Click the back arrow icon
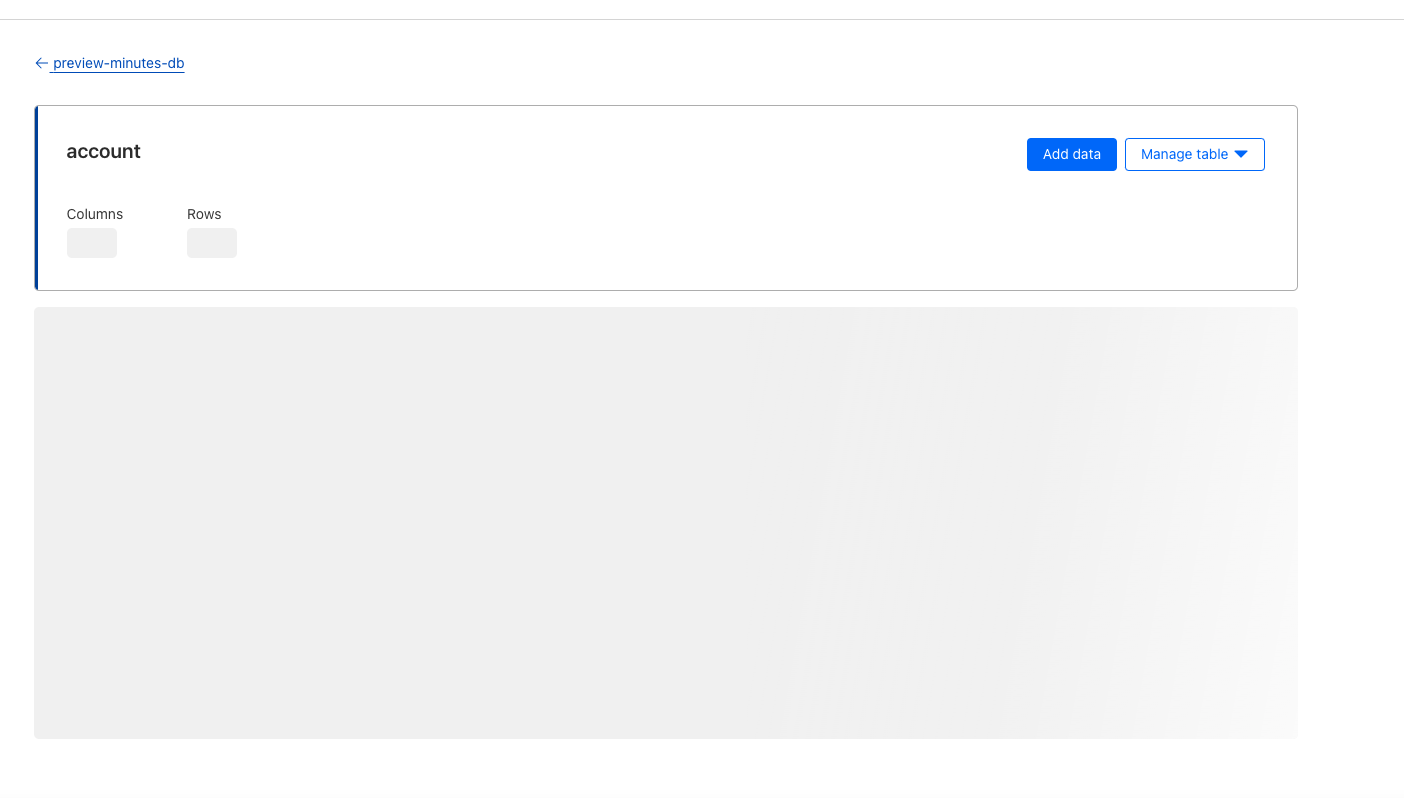Screen dimensions: 1404x798 pyautogui.click(x=41, y=63)
